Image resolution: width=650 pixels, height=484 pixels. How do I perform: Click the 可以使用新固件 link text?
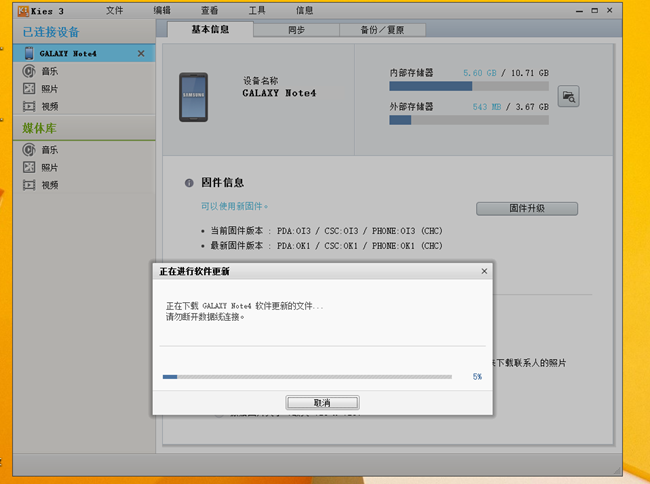[x=234, y=206]
